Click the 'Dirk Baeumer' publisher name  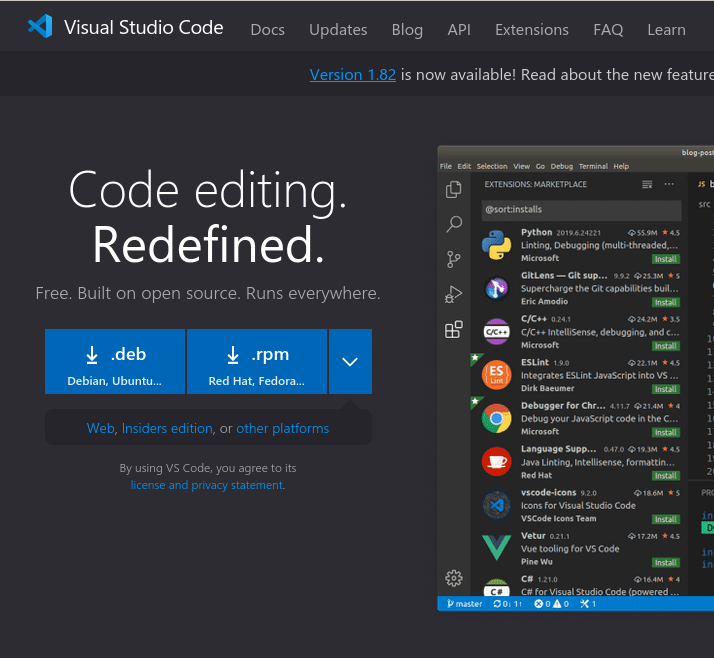coord(547,388)
